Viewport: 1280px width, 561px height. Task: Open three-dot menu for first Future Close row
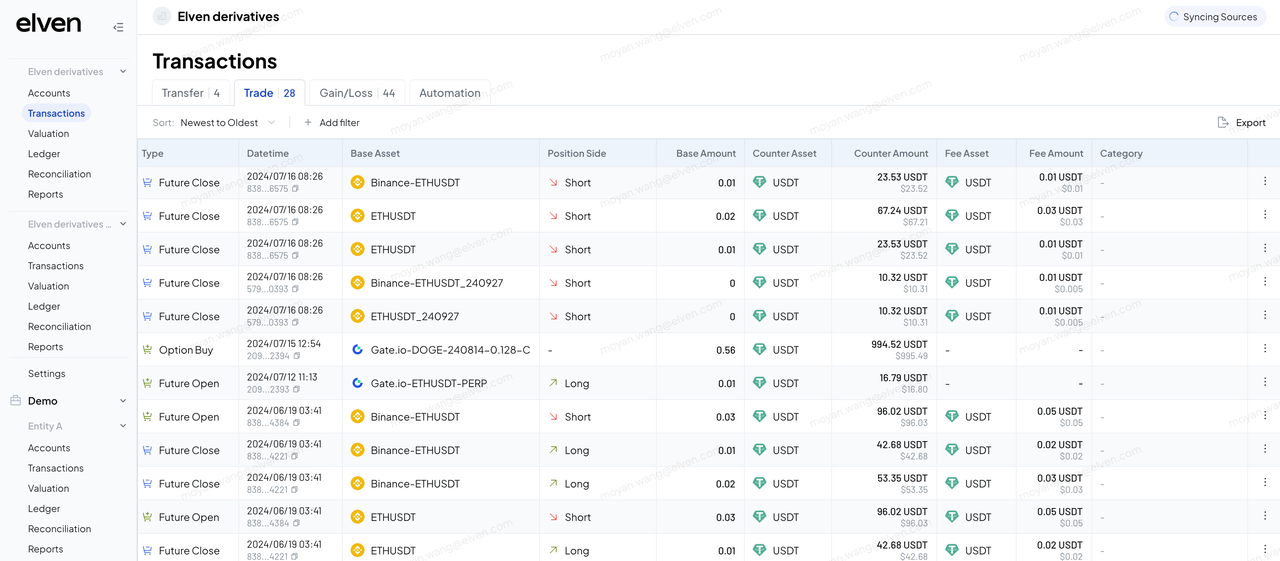(1264, 182)
